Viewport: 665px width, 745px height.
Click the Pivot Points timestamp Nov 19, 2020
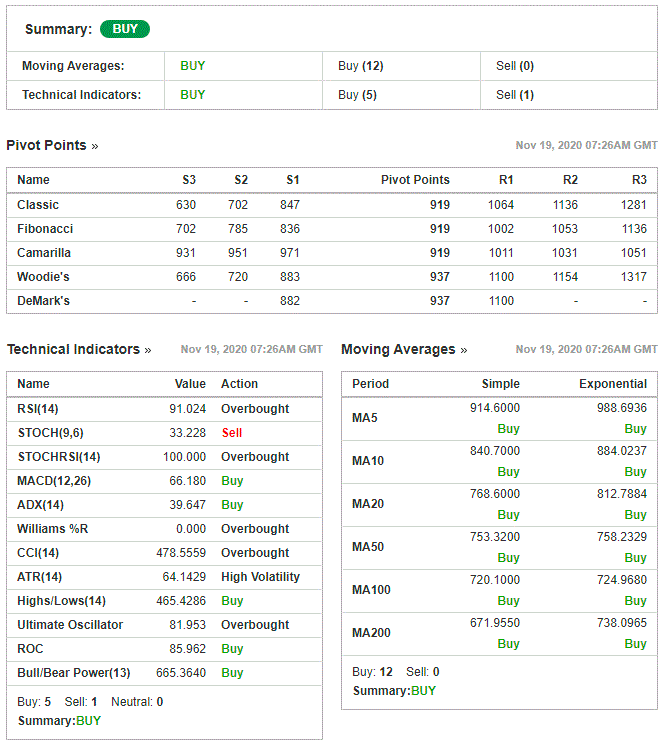(x=587, y=145)
